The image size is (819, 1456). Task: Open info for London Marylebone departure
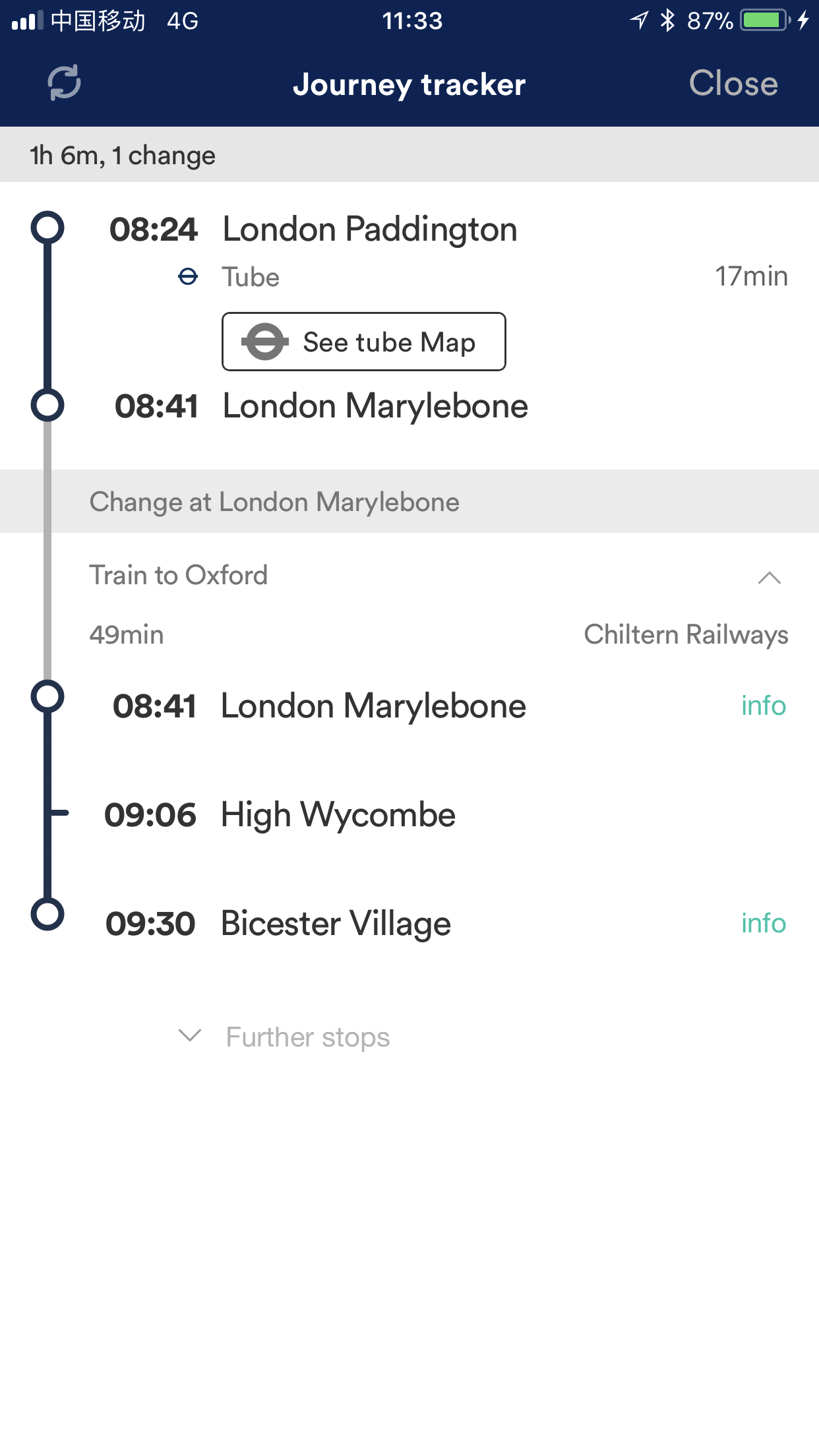763,706
